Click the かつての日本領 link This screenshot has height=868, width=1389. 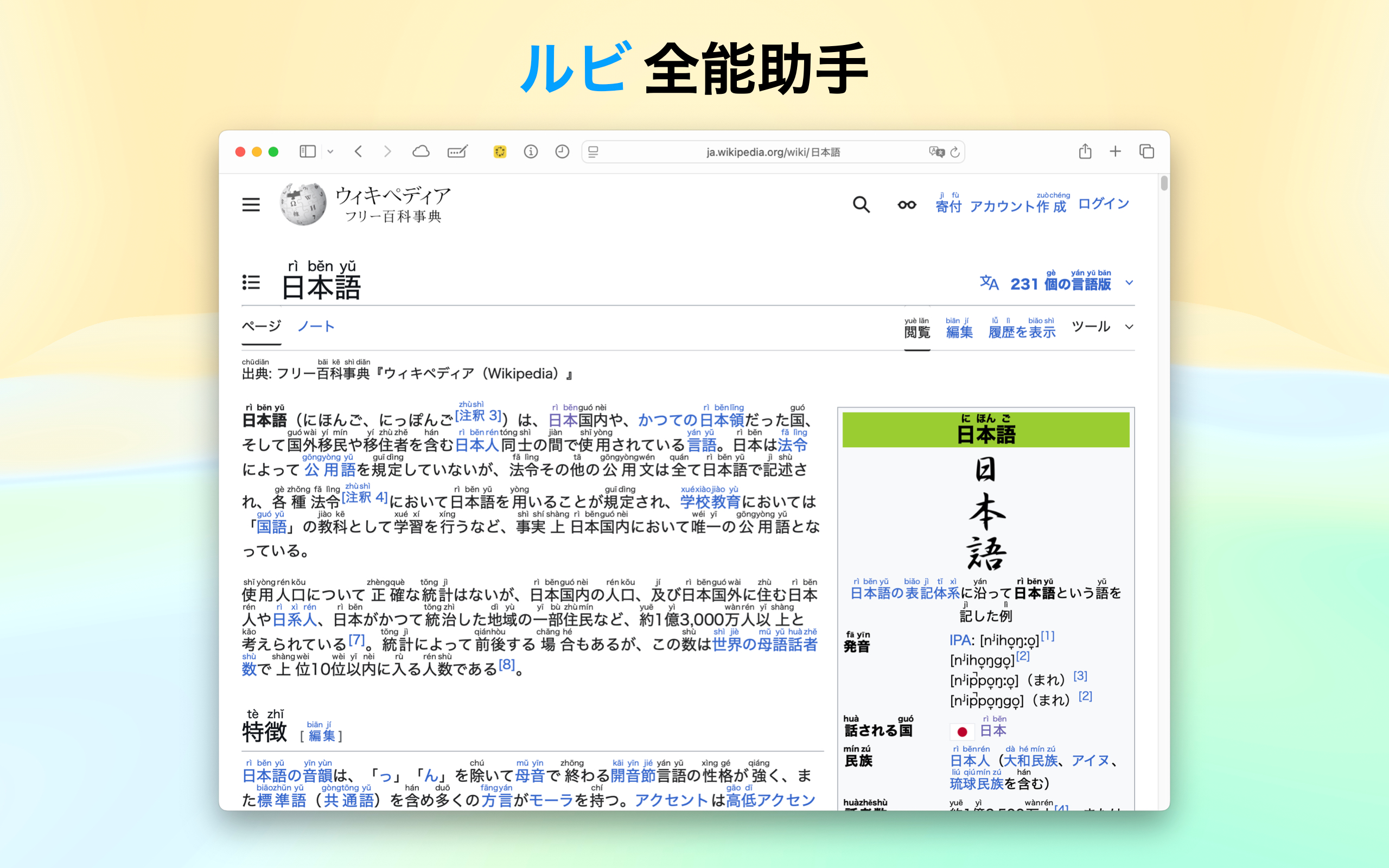691,420
